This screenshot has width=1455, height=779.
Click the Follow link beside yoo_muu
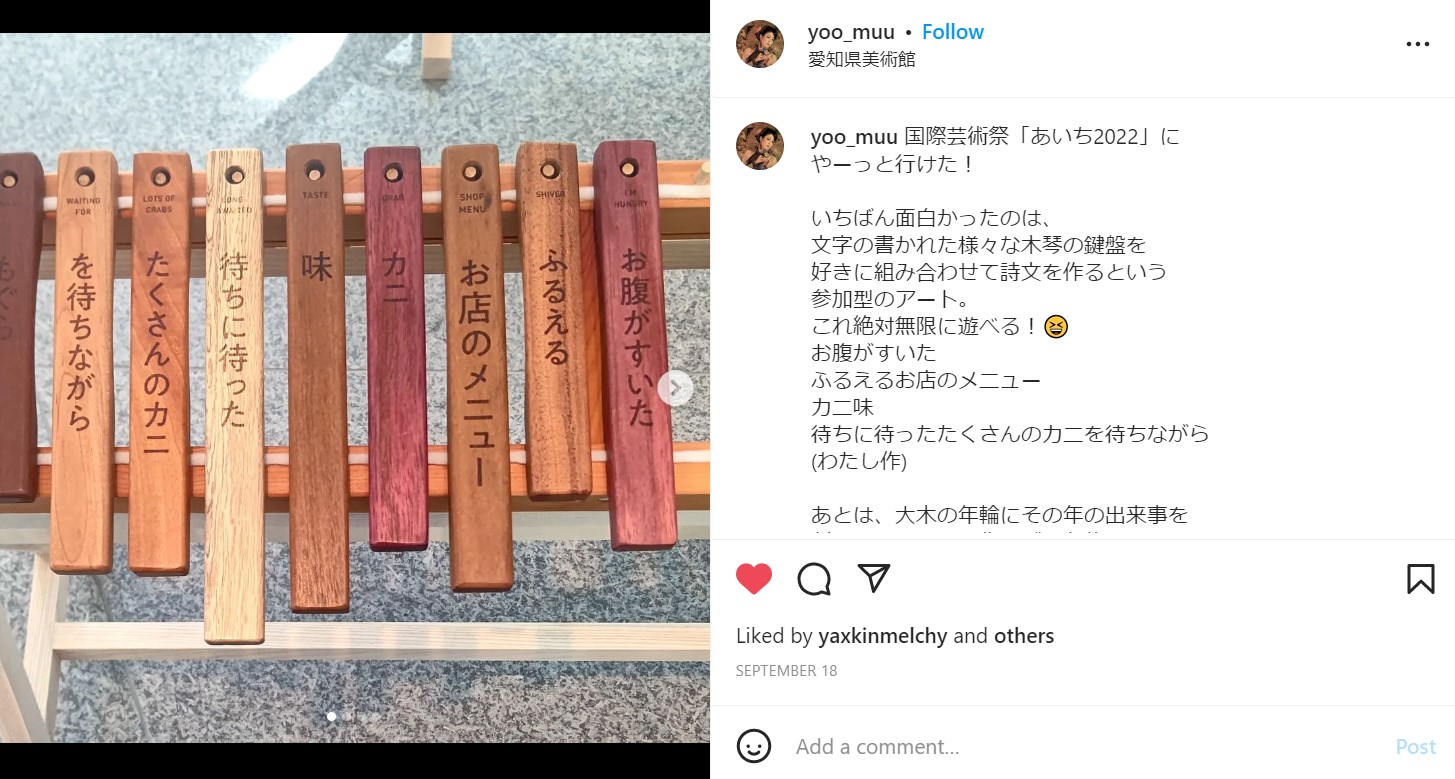952,32
